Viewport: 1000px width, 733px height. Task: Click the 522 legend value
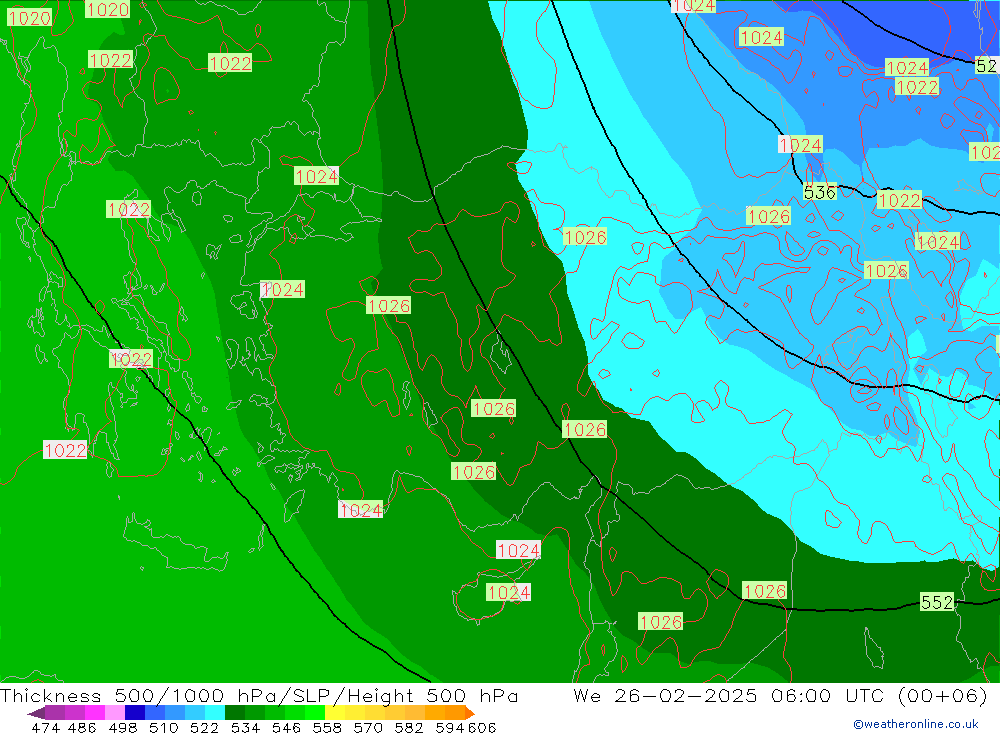pyautogui.click(x=205, y=727)
